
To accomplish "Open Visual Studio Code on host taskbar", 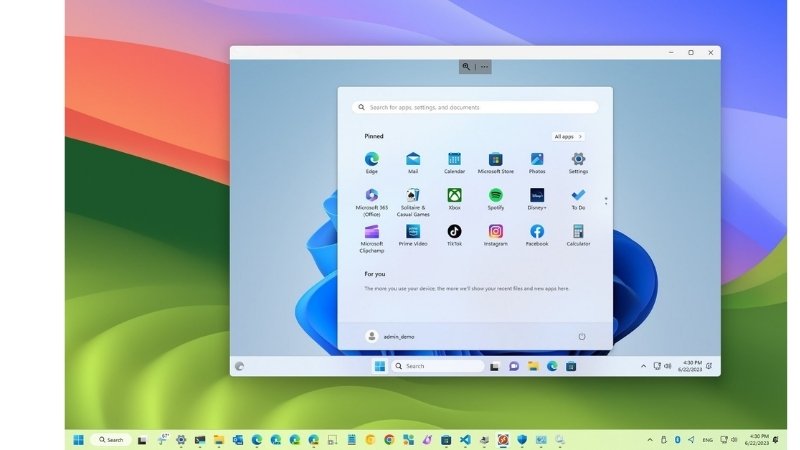I will (465, 440).
